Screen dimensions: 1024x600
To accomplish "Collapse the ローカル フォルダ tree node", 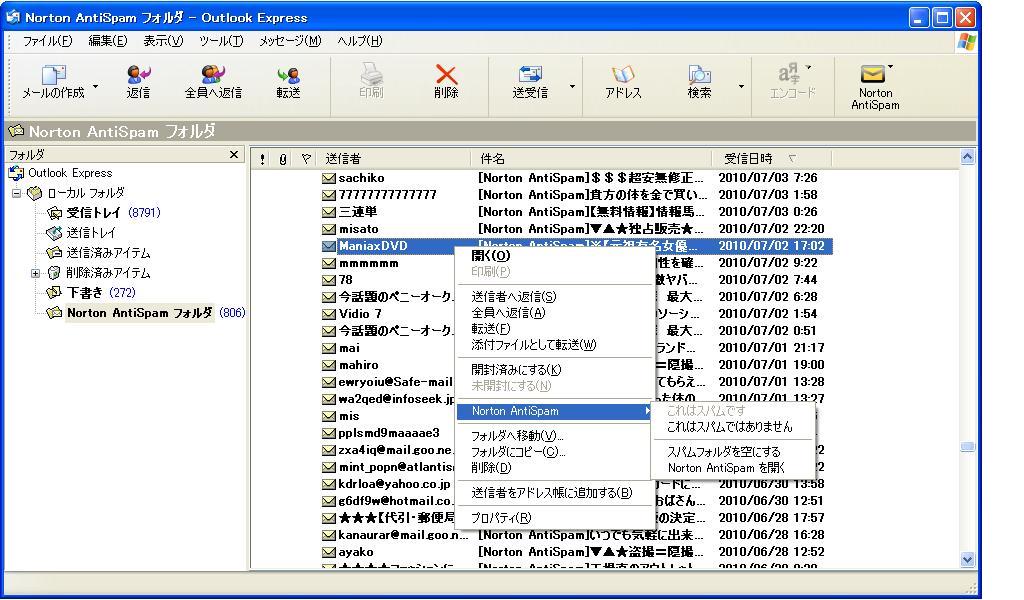I will (x=17, y=193).
